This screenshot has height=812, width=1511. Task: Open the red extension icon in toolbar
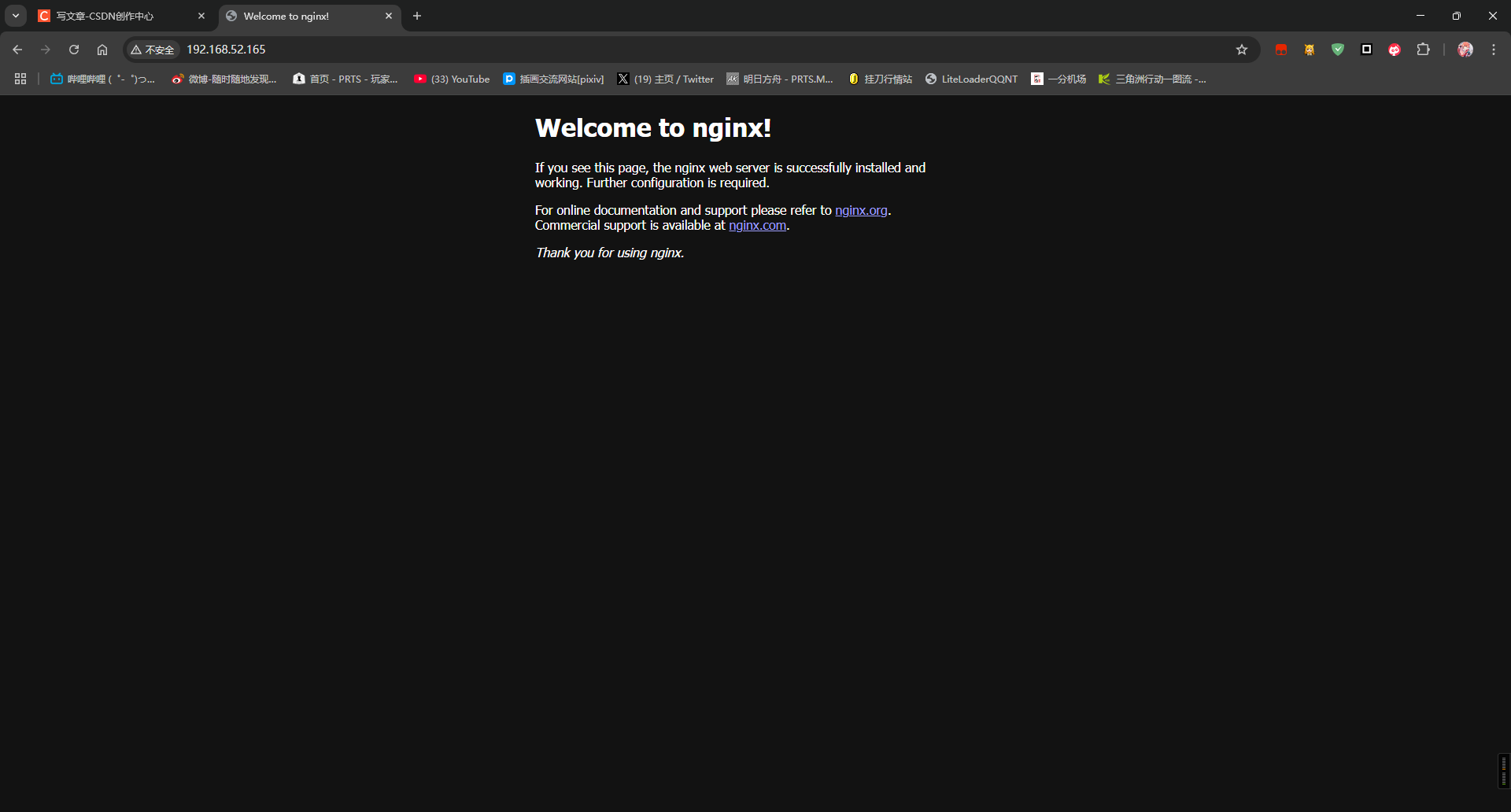coord(1281,50)
